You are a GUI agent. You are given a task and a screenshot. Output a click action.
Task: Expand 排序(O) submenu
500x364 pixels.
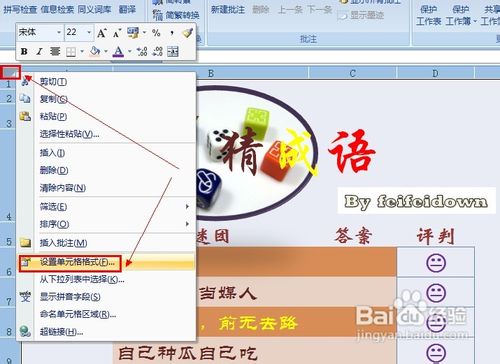[x=106, y=224]
